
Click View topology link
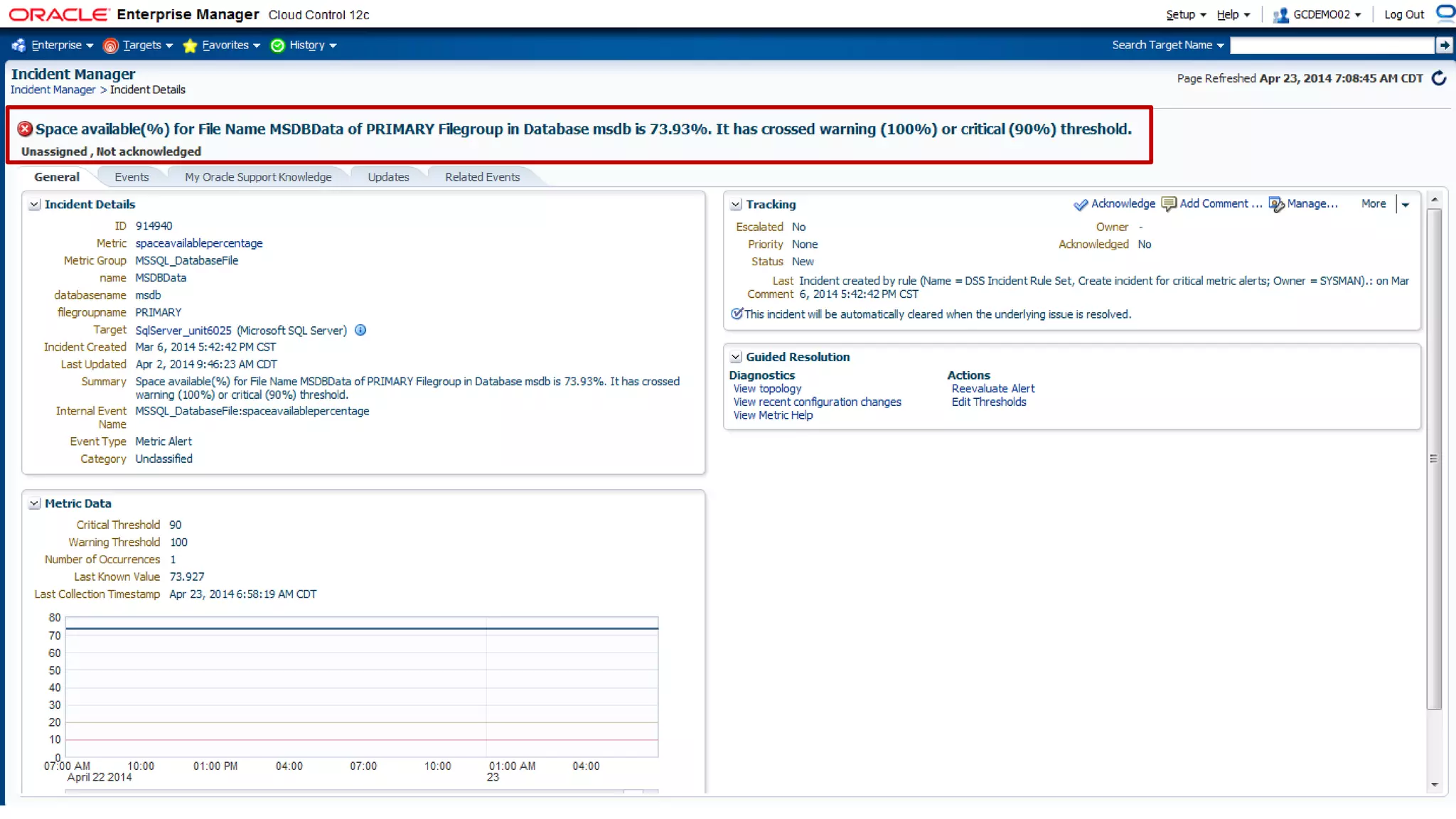tap(767, 389)
